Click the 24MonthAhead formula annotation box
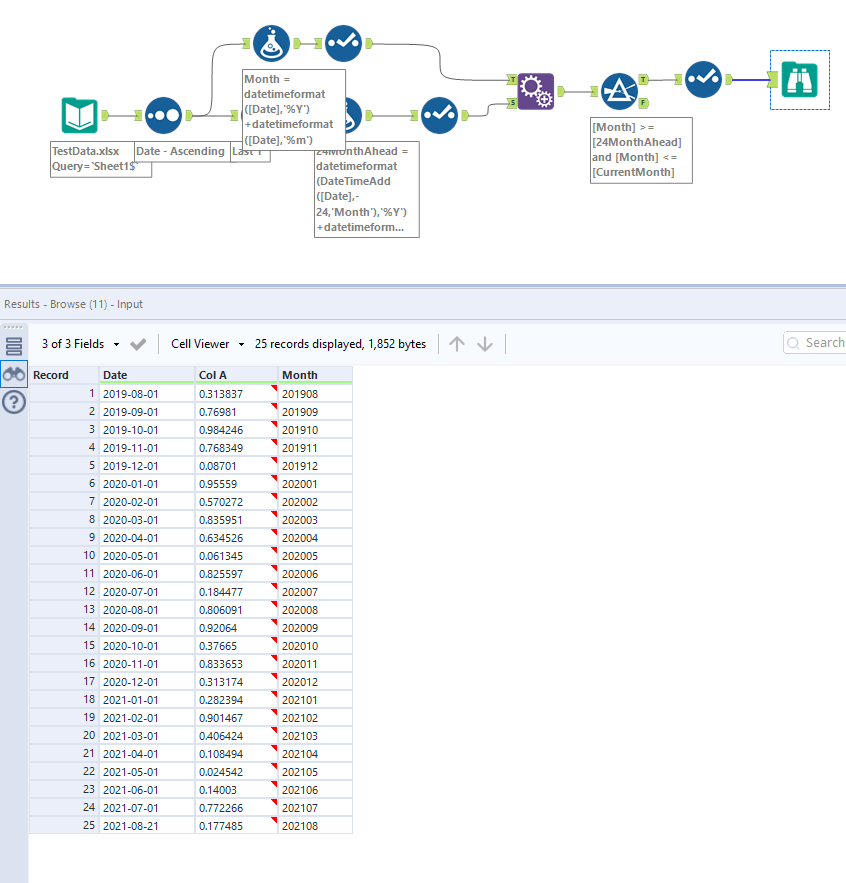The width and height of the screenshot is (846, 883). [367, 191]
